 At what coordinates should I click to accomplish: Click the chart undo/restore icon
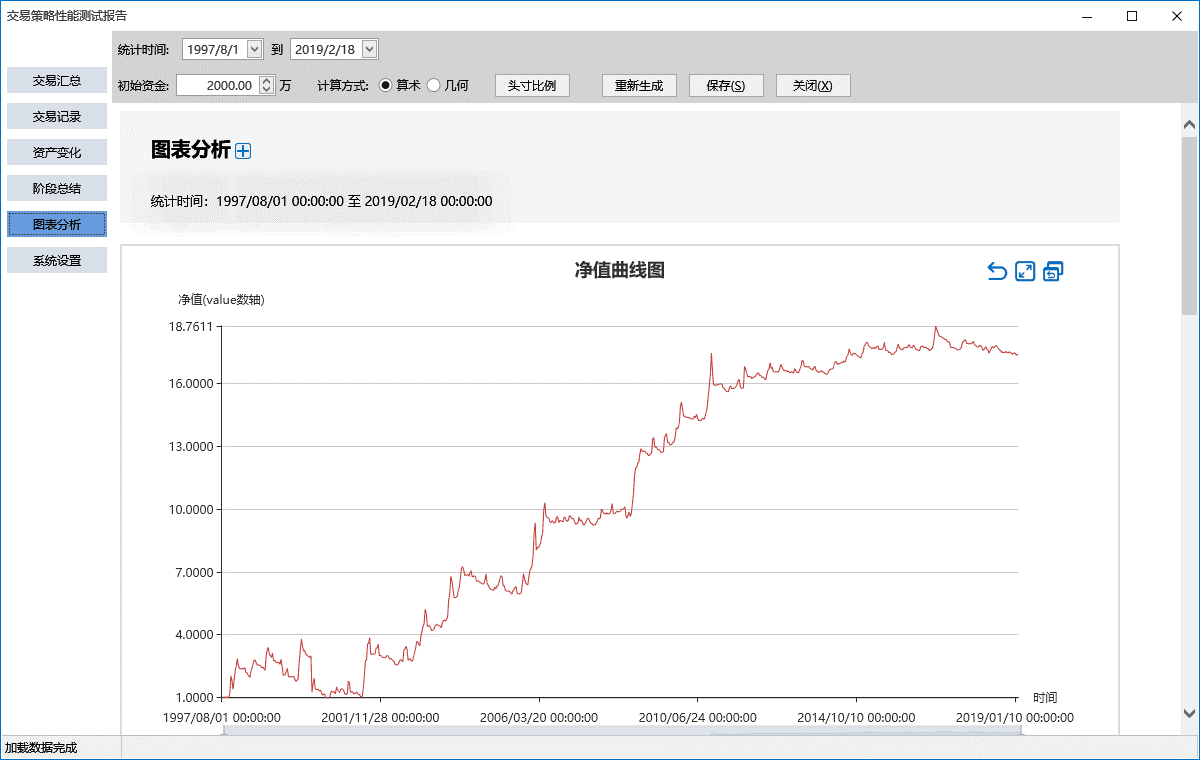[997, 271]
